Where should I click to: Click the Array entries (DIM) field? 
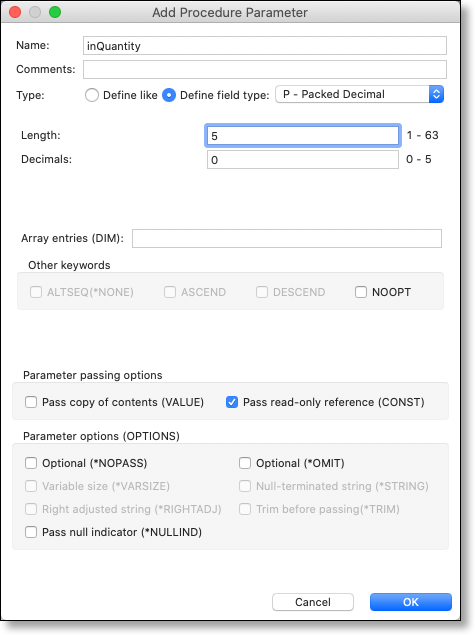(287, 239)
